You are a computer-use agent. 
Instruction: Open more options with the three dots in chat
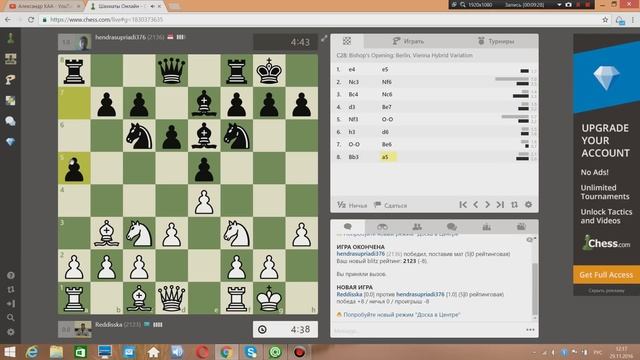(x=530, y=330)
